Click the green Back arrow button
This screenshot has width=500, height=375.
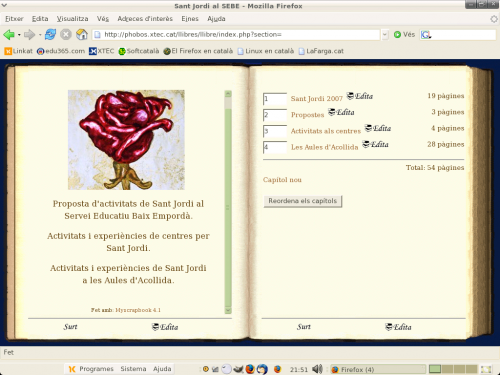point(9,34)
